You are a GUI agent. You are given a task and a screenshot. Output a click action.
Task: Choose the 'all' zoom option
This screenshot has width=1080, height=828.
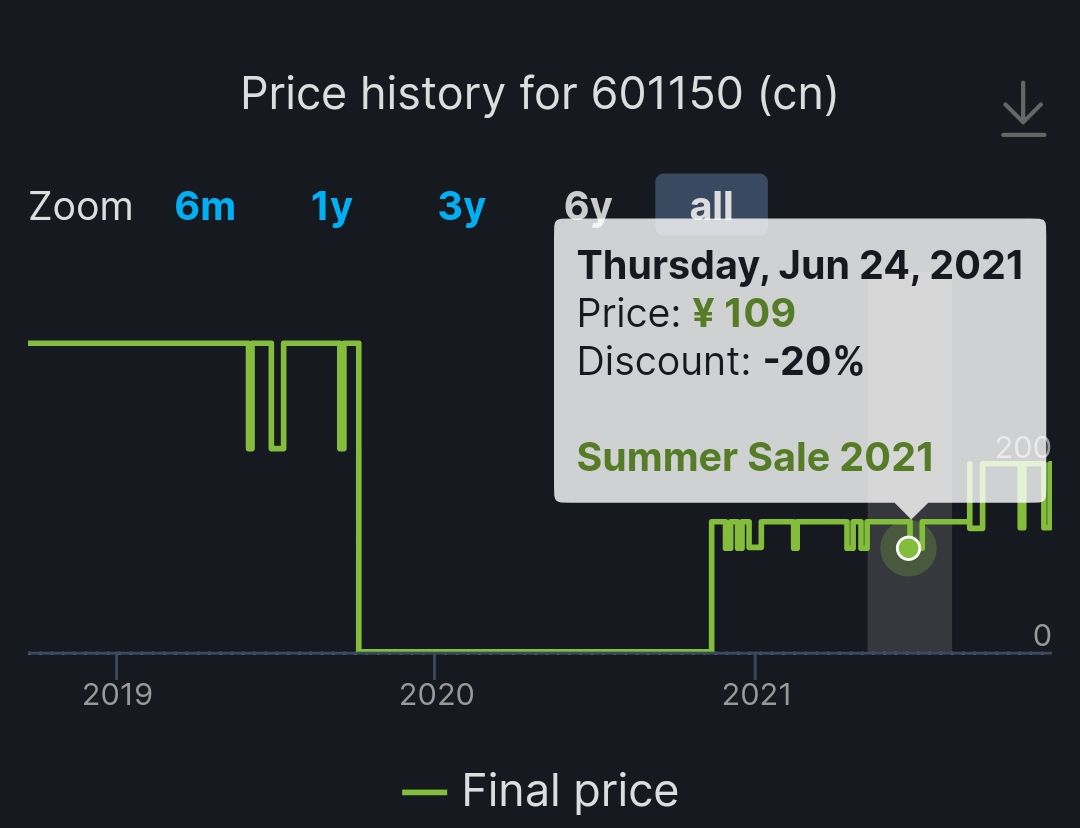click(x=711, y=205)
